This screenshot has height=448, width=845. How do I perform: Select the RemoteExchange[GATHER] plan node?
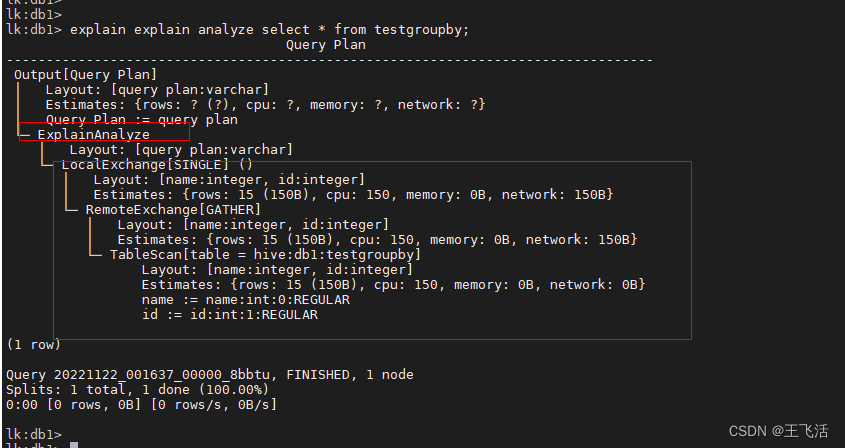[173, 209]
